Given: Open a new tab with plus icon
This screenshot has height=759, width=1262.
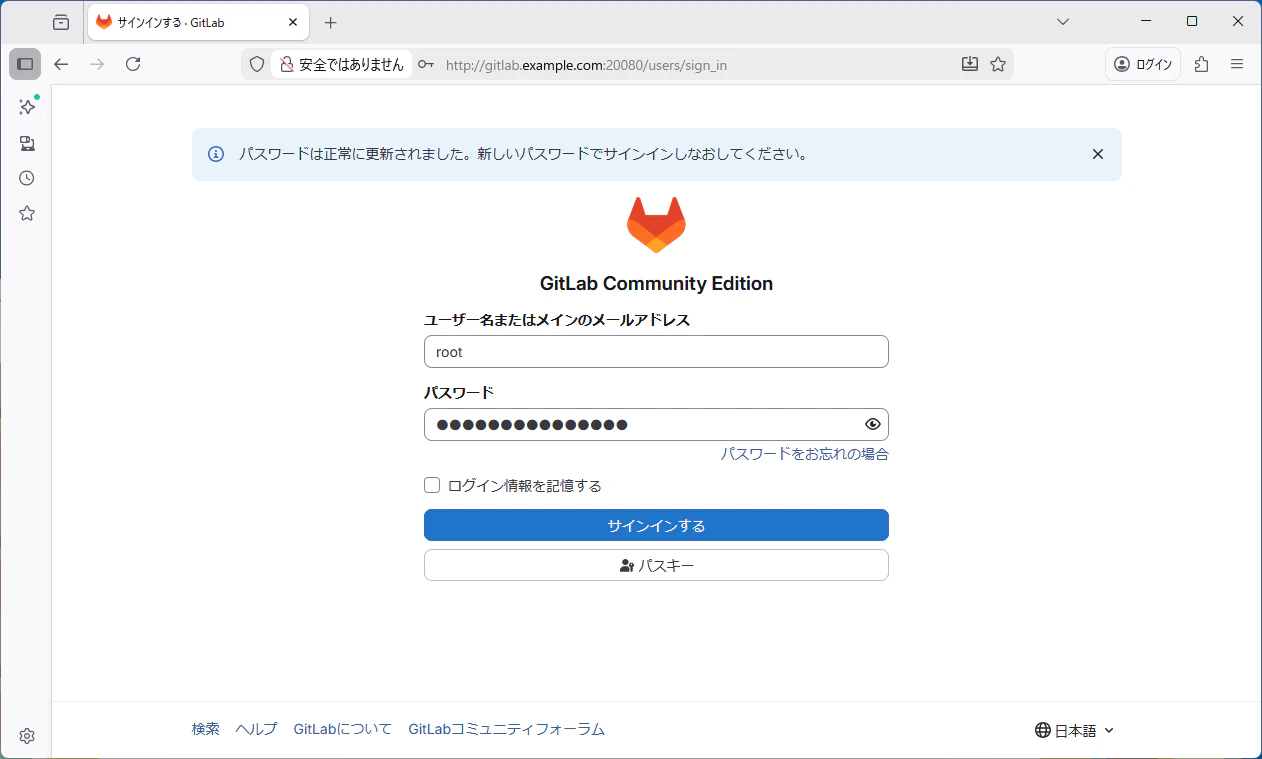Looking at the screenshot, I should point(331,22).
